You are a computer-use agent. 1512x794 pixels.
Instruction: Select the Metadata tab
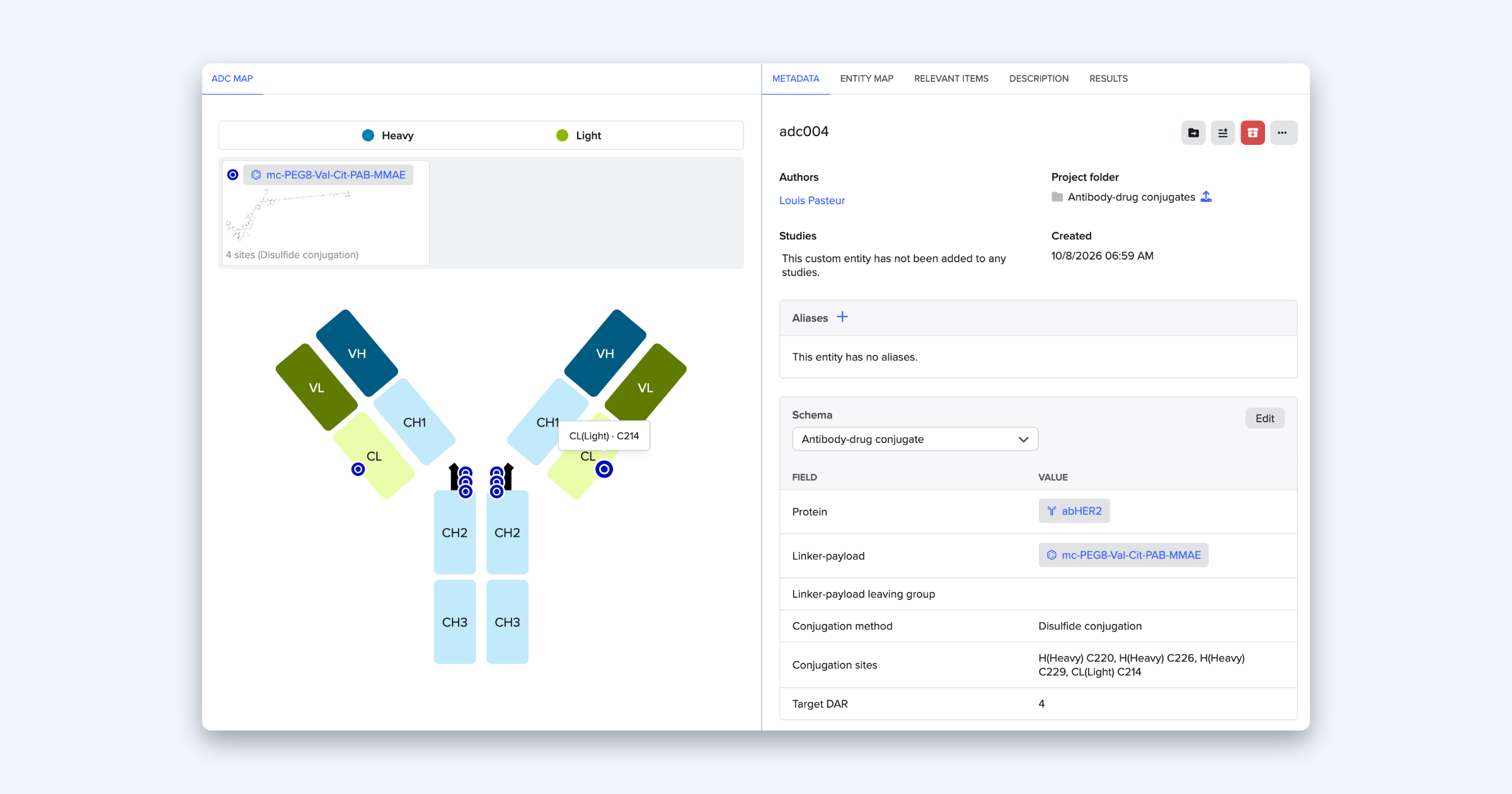pos(796,79)
